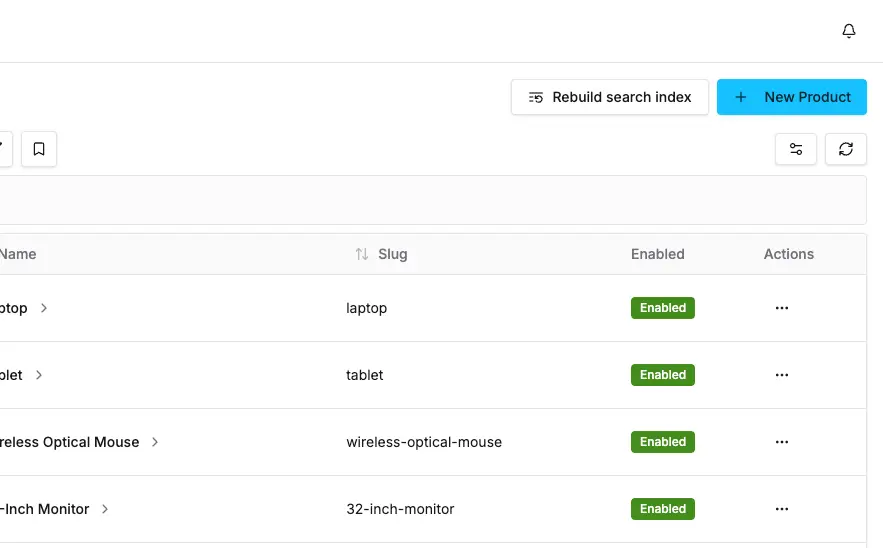Click the Enabled badge on laptop row
This screenshot has width=883, height=548.
[x=662, y=308]
